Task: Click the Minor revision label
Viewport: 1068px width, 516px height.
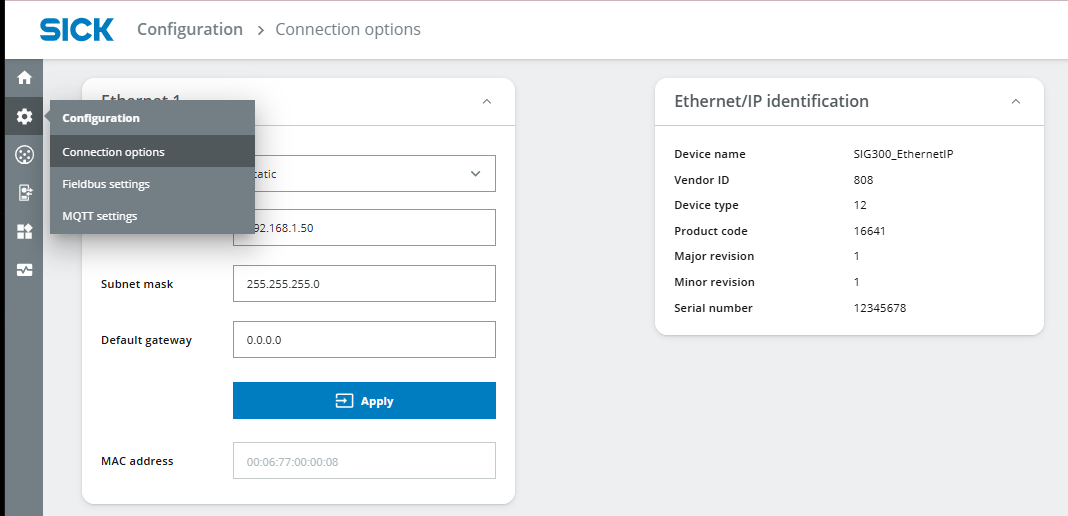Action: click(x=714, y=282)
